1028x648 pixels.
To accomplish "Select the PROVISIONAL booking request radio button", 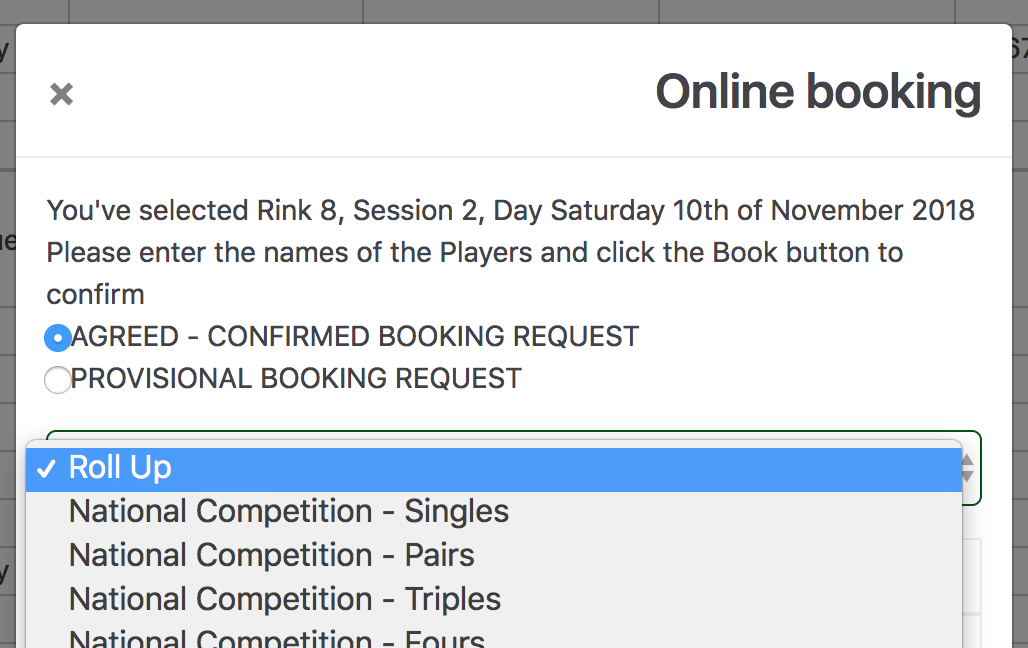I will pyautogui.click(x=58, y=380).
